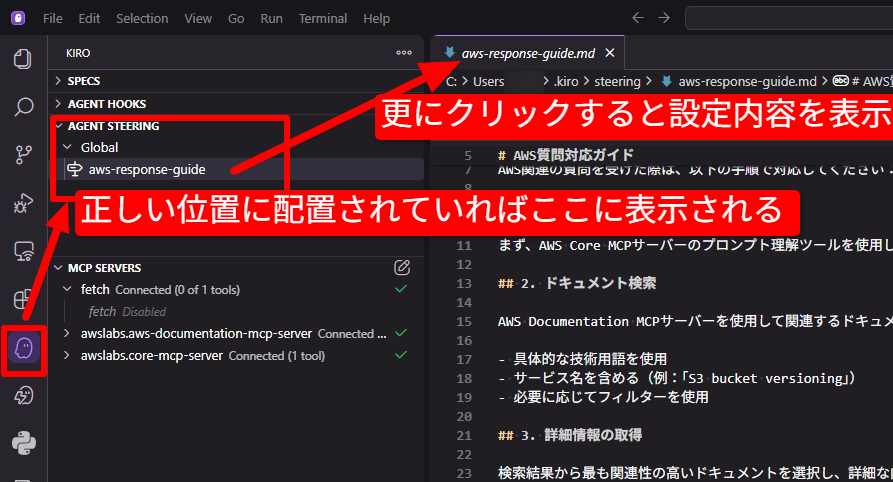This screenshot has height=482, width=893.
Task: Open the Source Control icon
Action: tap(23, 154)
